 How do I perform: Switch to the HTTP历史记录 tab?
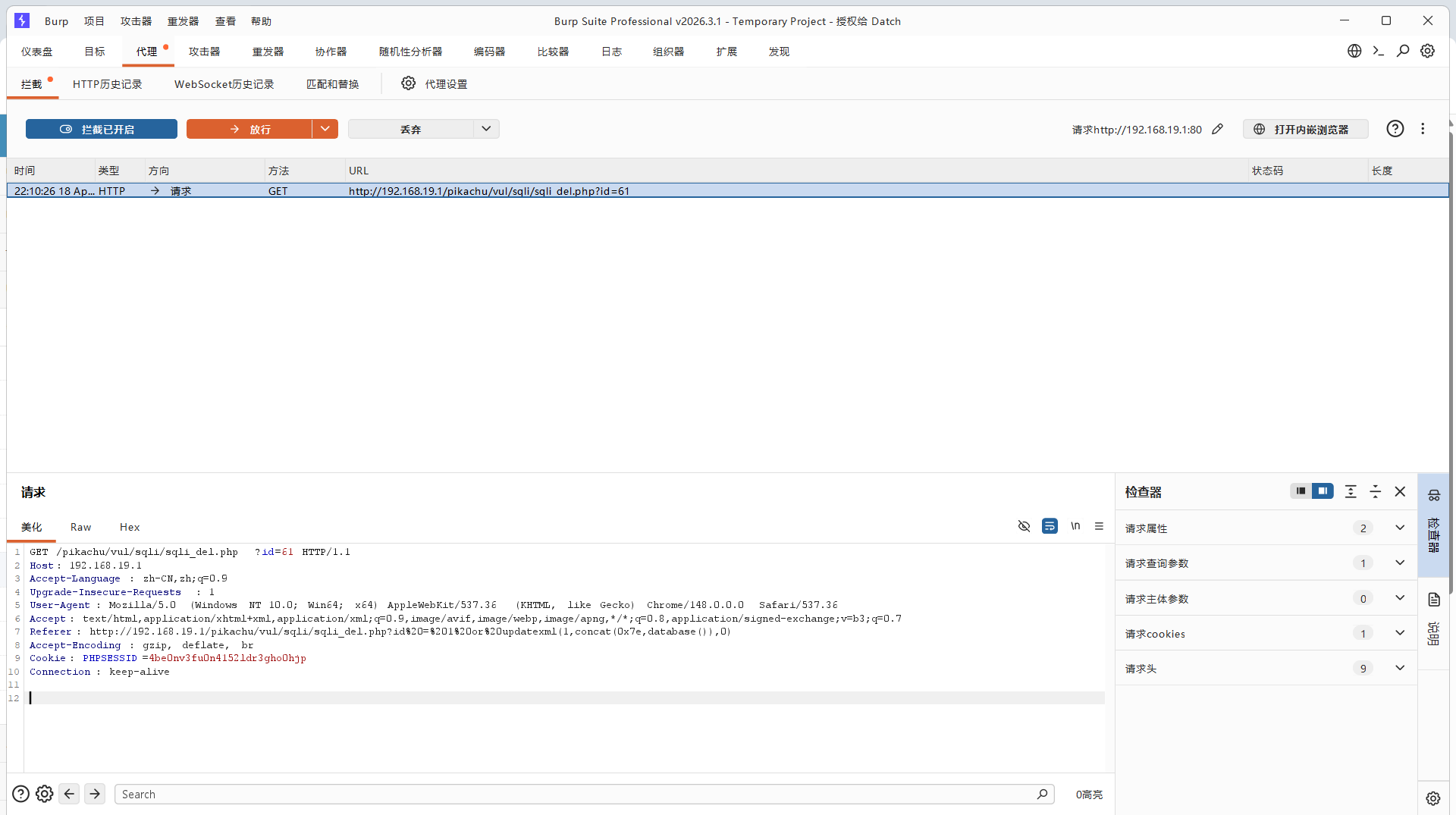coord(107,84)
